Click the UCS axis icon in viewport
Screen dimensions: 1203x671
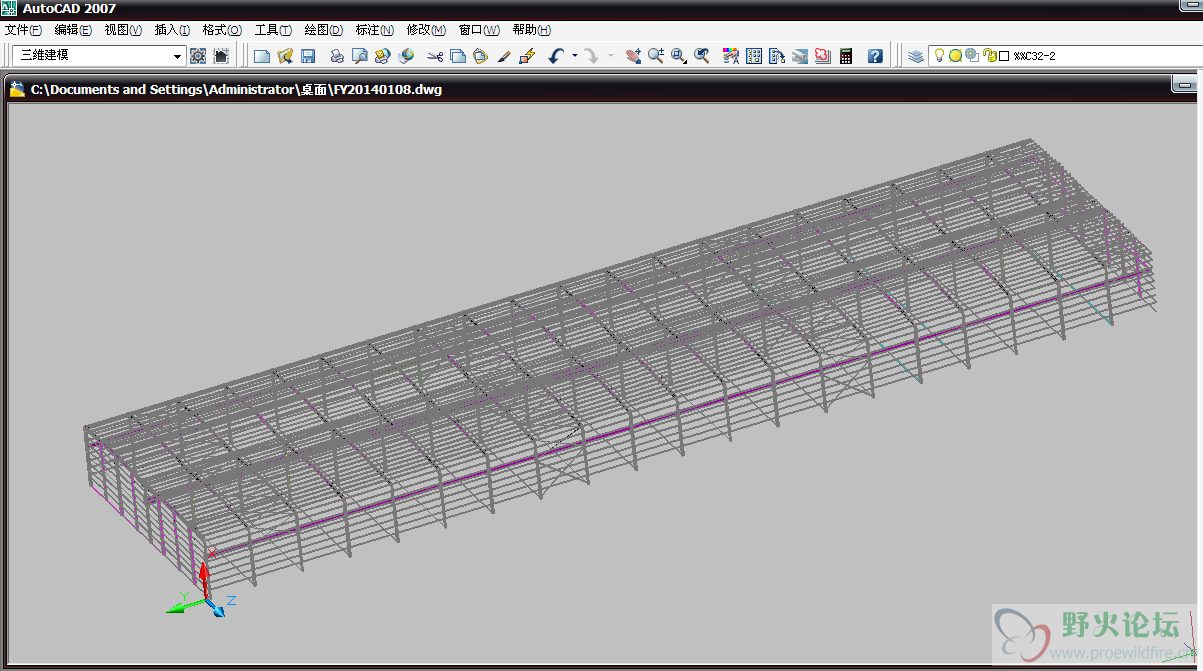(202, 590)
